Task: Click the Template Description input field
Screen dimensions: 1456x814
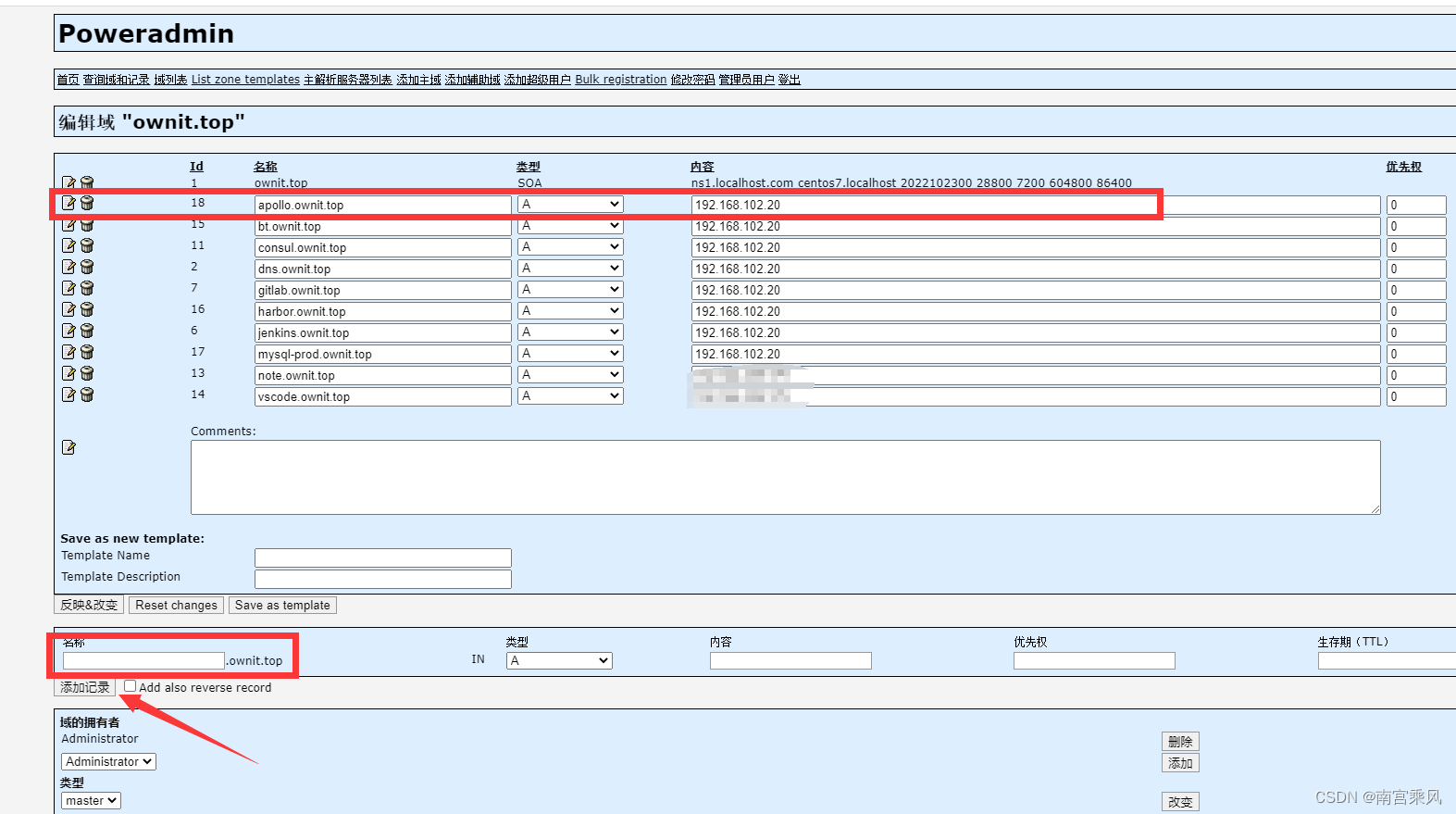Action: point(383,579)
